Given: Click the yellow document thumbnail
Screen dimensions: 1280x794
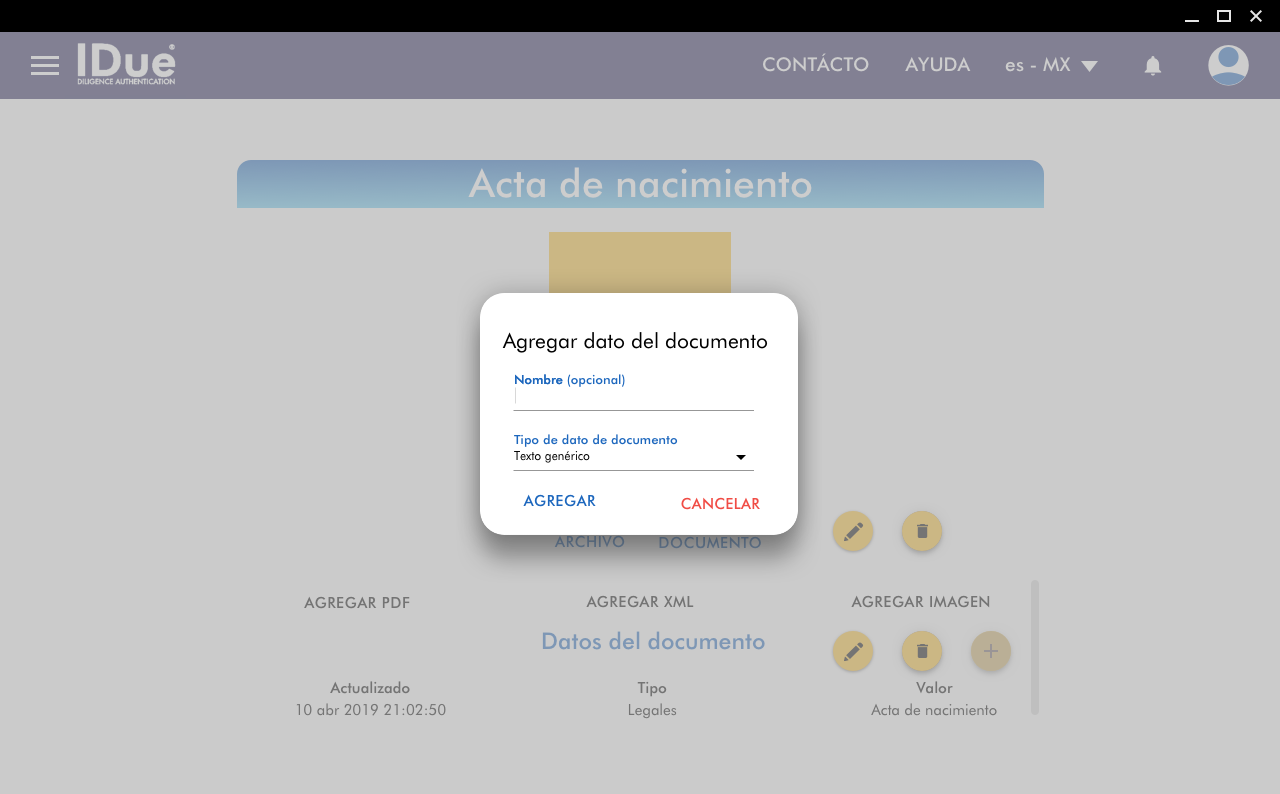Looking at the screenshot, I should click(640, 262).
